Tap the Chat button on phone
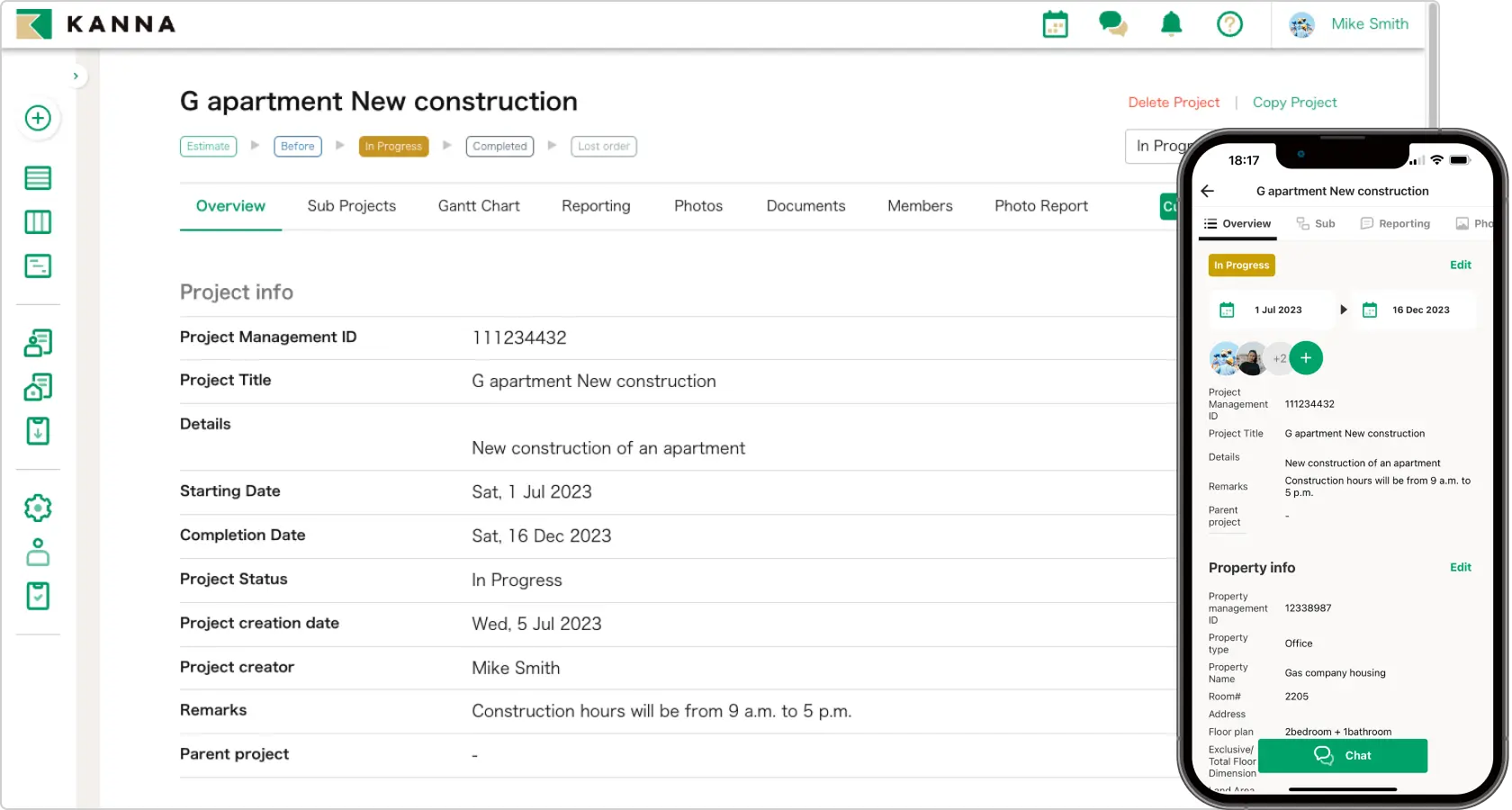 (1342, 756)
